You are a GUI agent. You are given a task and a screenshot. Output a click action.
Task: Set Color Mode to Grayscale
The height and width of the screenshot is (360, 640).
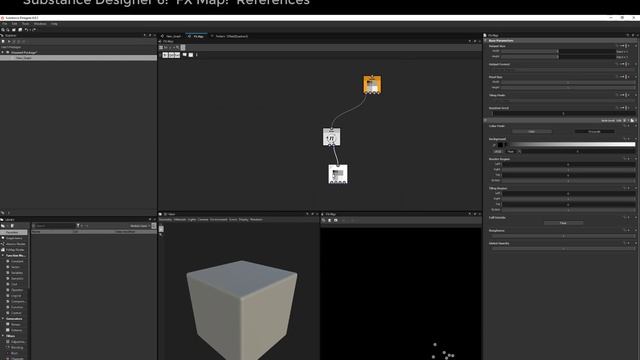click(x=594, y=131)
